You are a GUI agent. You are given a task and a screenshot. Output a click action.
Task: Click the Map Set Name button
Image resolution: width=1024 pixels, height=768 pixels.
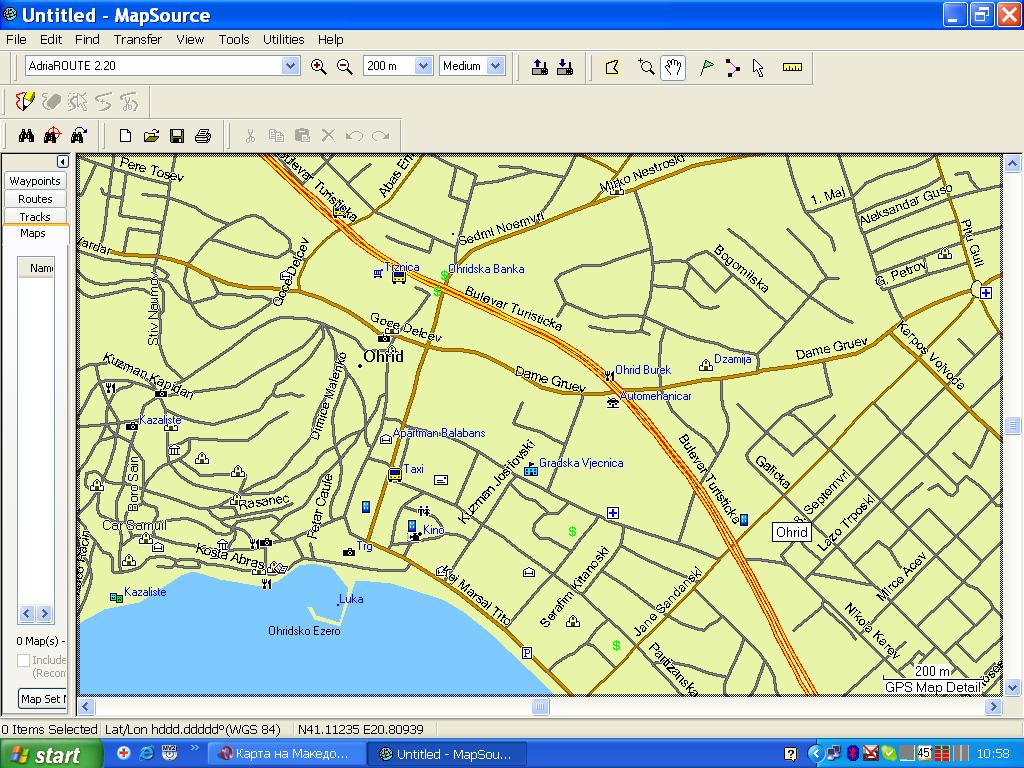42,699
